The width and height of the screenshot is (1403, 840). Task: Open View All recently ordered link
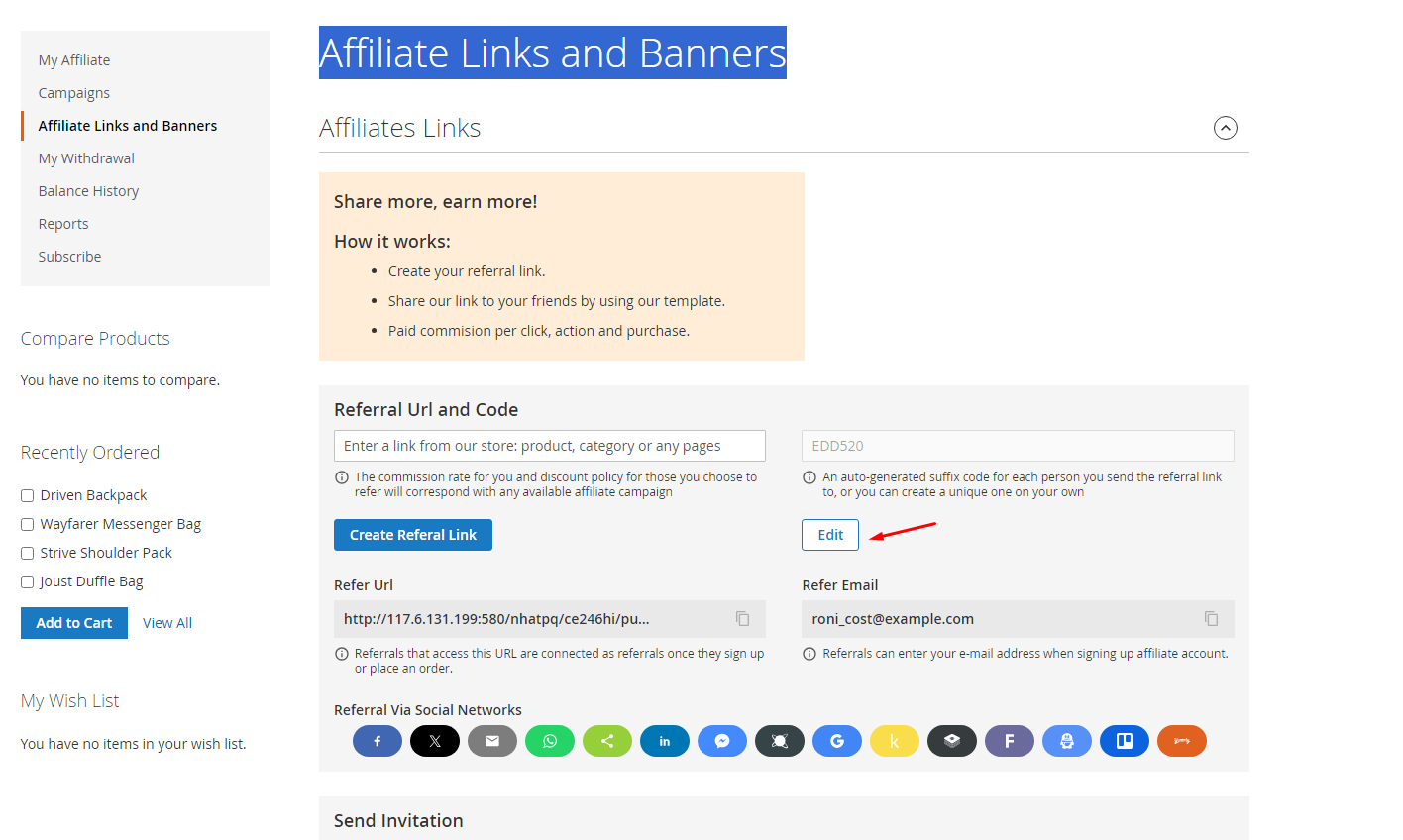(x=167, y=623)
